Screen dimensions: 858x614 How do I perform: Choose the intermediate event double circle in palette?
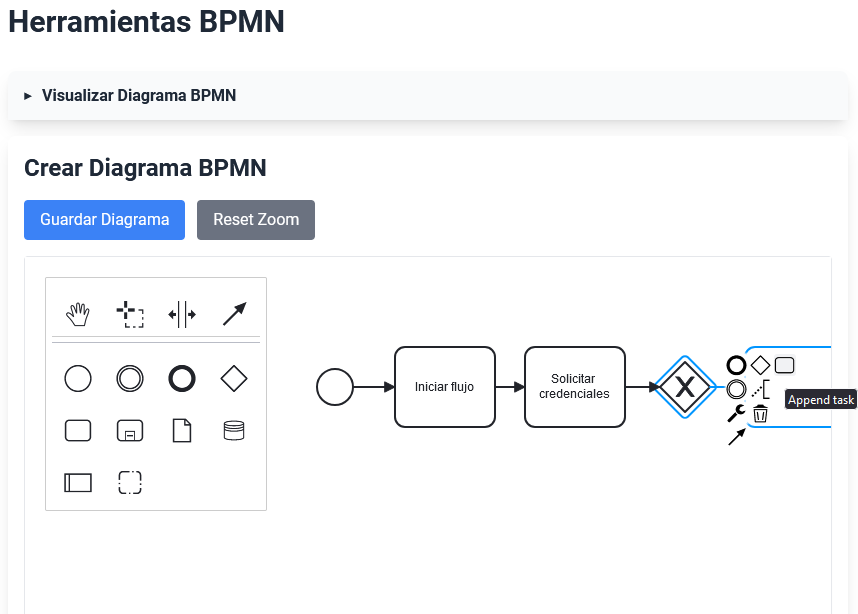point(130,378)
